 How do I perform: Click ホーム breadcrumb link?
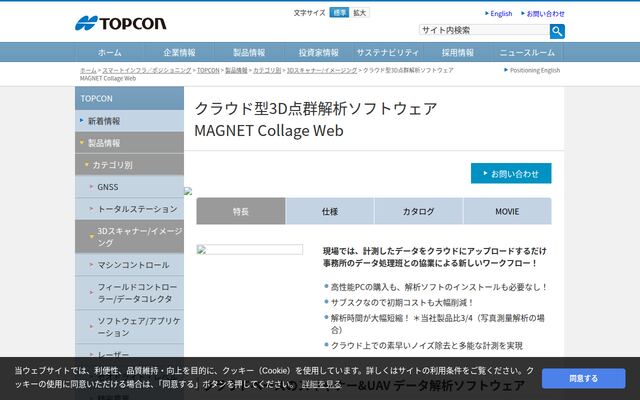click(88, 70)
